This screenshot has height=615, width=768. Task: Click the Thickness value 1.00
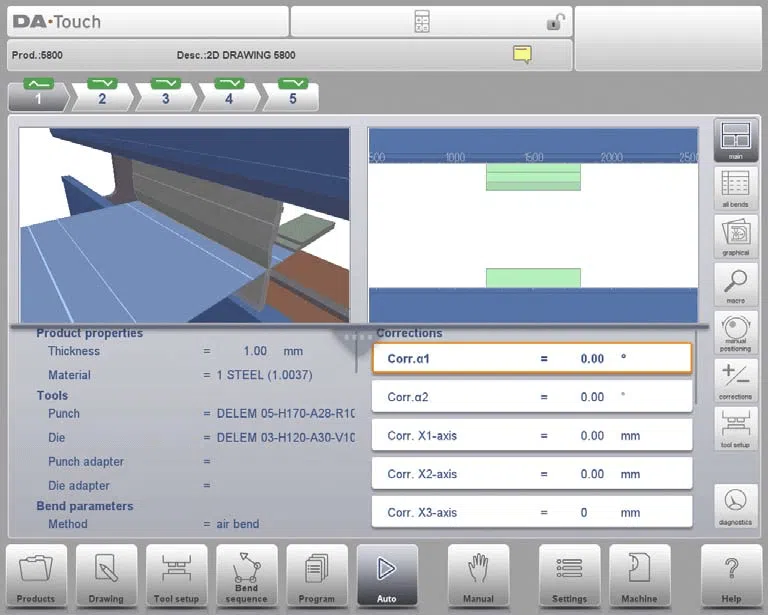[x=255, y=351]
